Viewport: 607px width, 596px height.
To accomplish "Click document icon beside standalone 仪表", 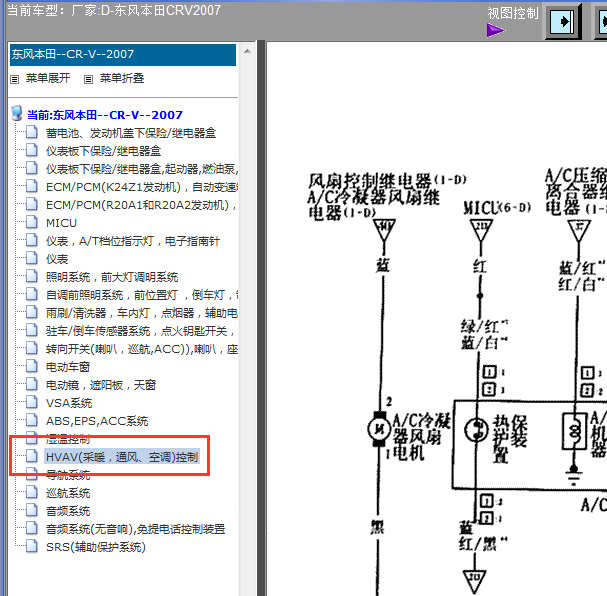I will pos(32,258).
